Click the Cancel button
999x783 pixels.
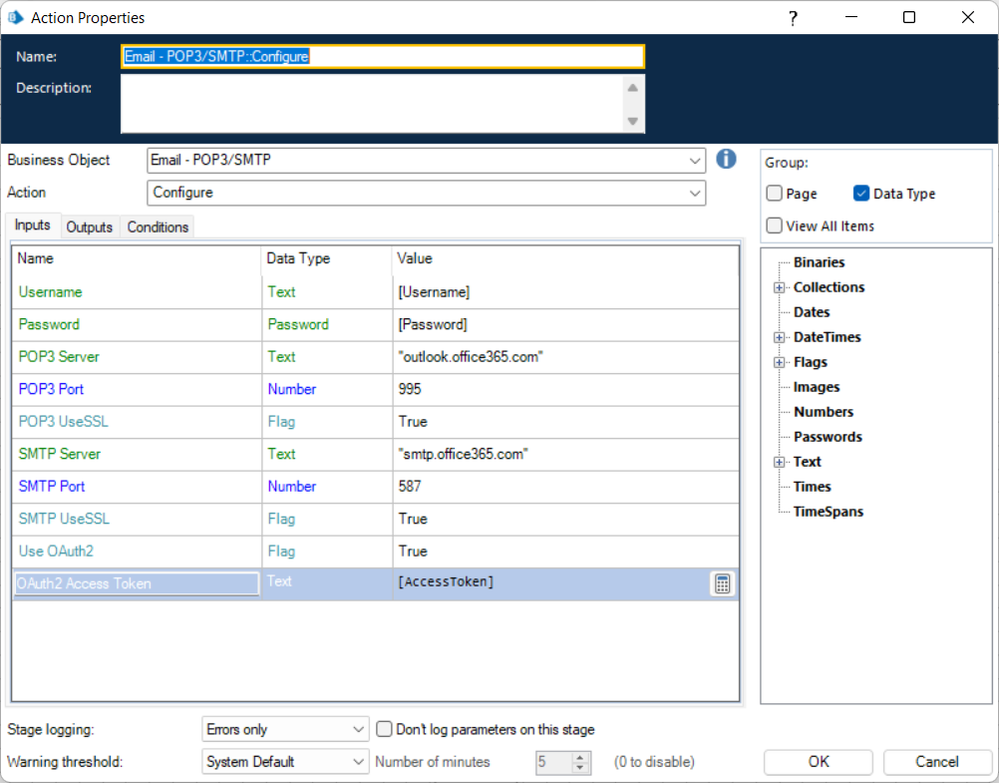coord(936,762)
